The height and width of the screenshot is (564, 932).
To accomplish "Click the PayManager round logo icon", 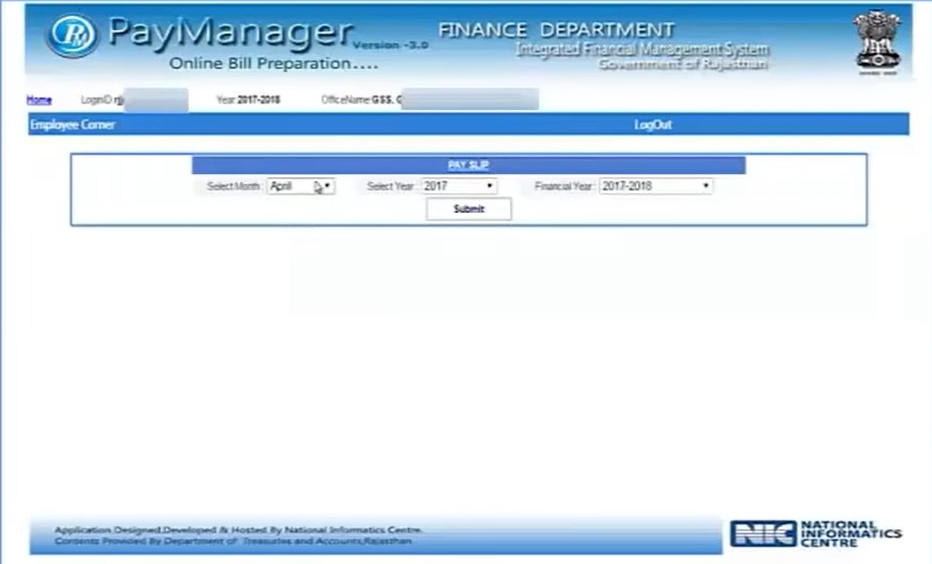I will pos(72,35).
